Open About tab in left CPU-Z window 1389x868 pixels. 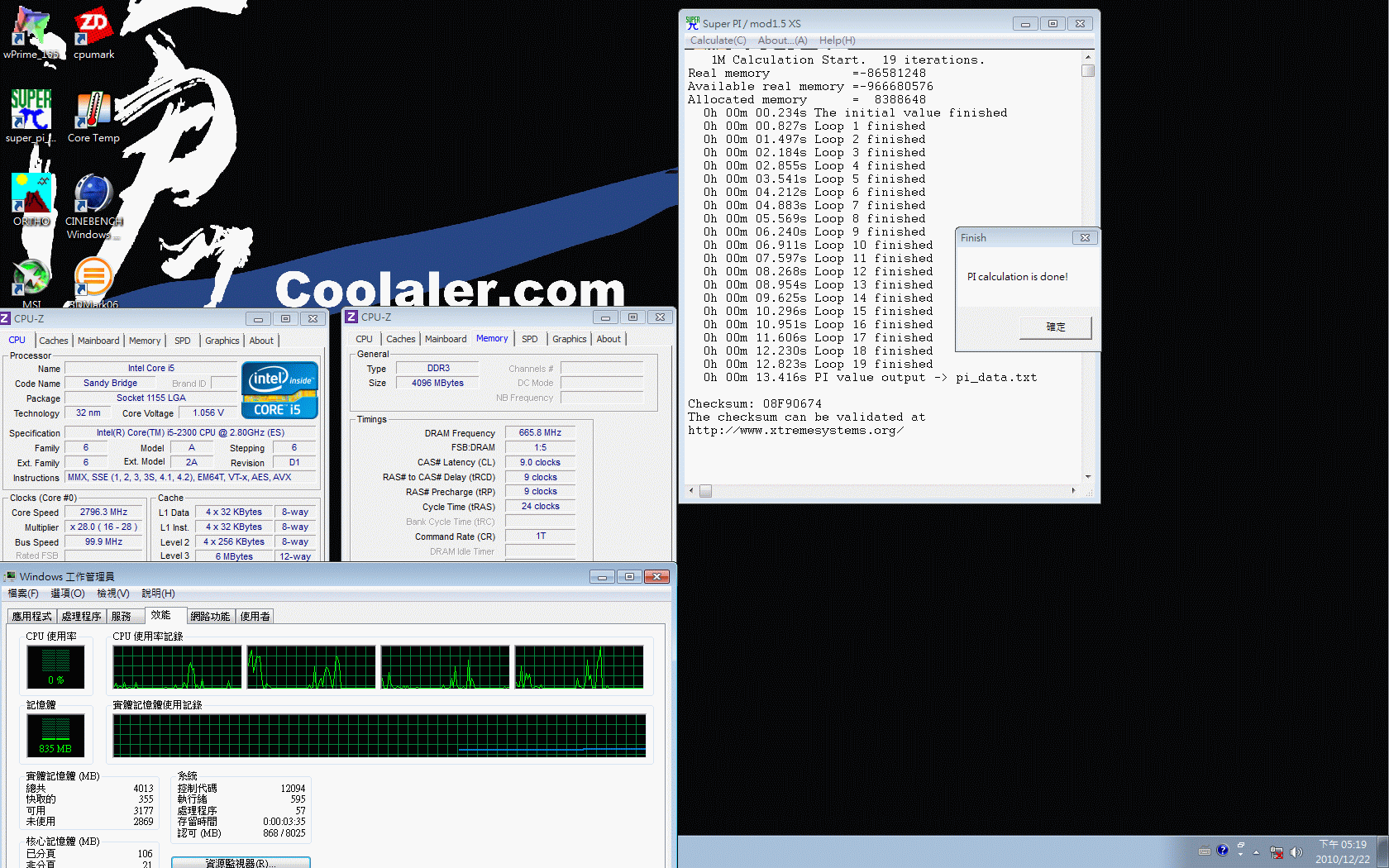point(261,341)
